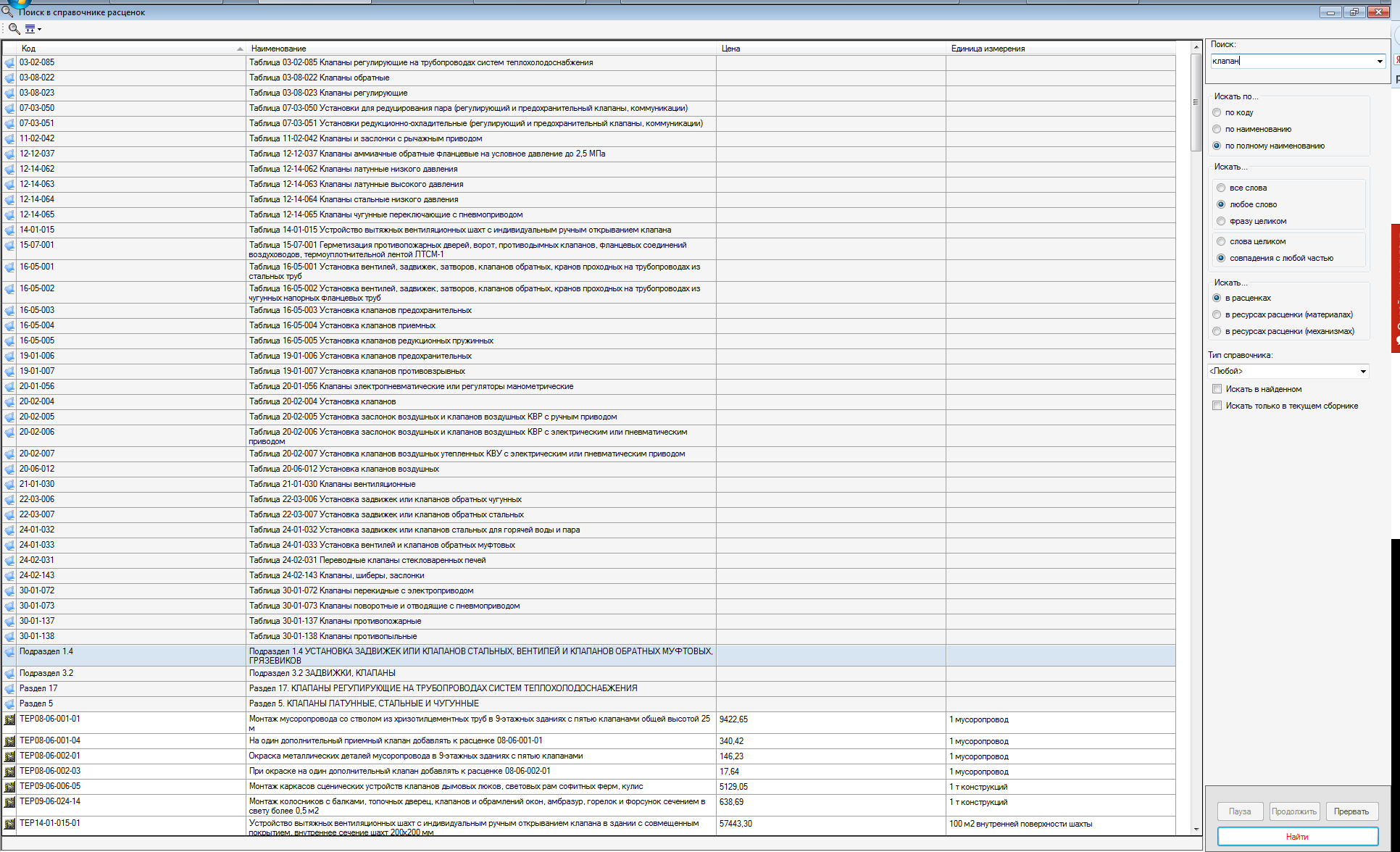The height and width of the screenshot is (852, 1400).
Task: Click folder icon of Подраздел 1.4 row
Action: pyautogui.click(x=9, y=652)
